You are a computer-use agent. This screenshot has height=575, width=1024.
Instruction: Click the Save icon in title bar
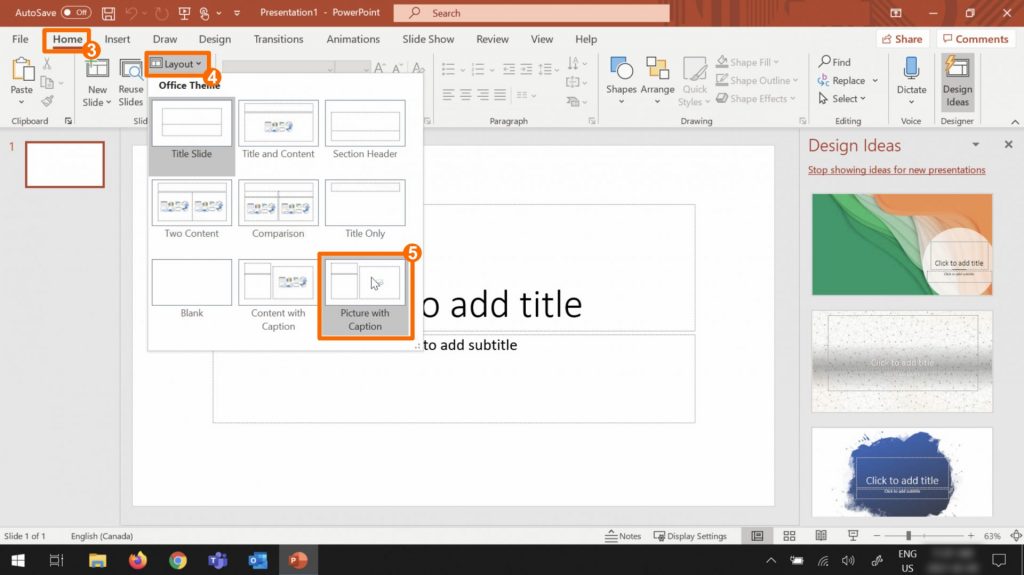point(108,13)
